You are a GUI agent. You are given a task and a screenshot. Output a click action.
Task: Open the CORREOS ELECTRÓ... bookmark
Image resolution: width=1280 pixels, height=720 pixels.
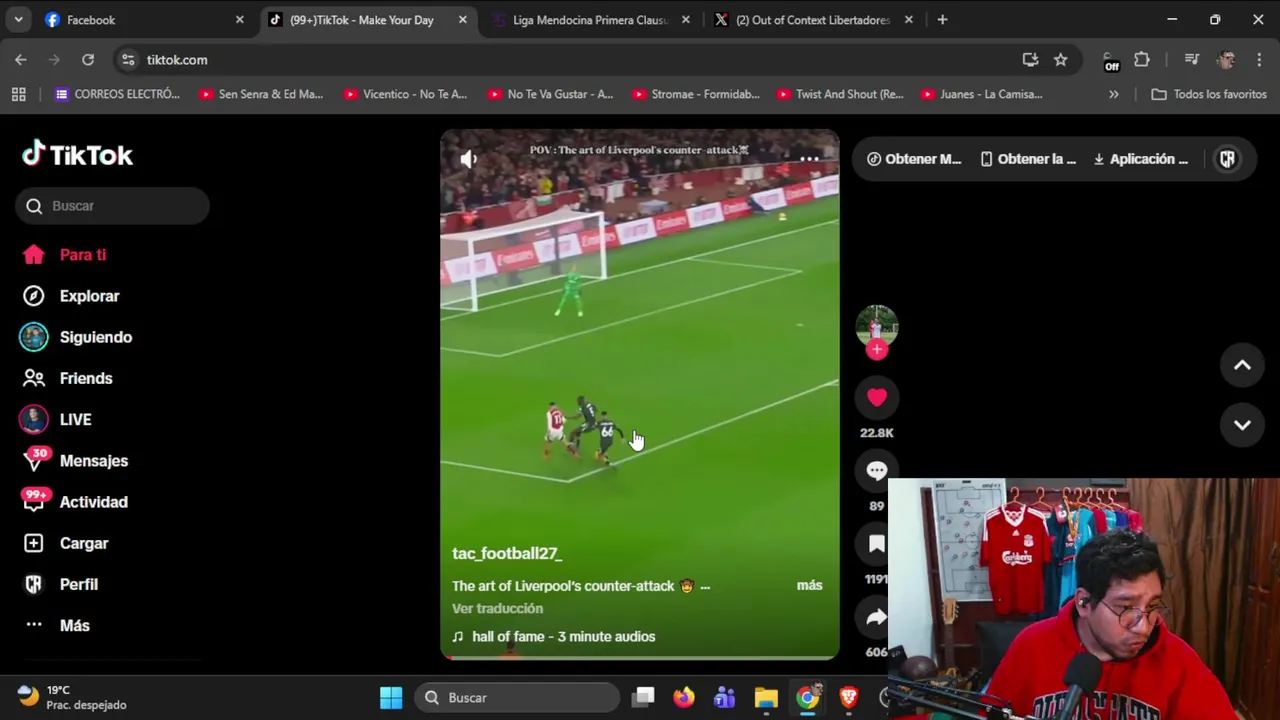click(117, 94)
